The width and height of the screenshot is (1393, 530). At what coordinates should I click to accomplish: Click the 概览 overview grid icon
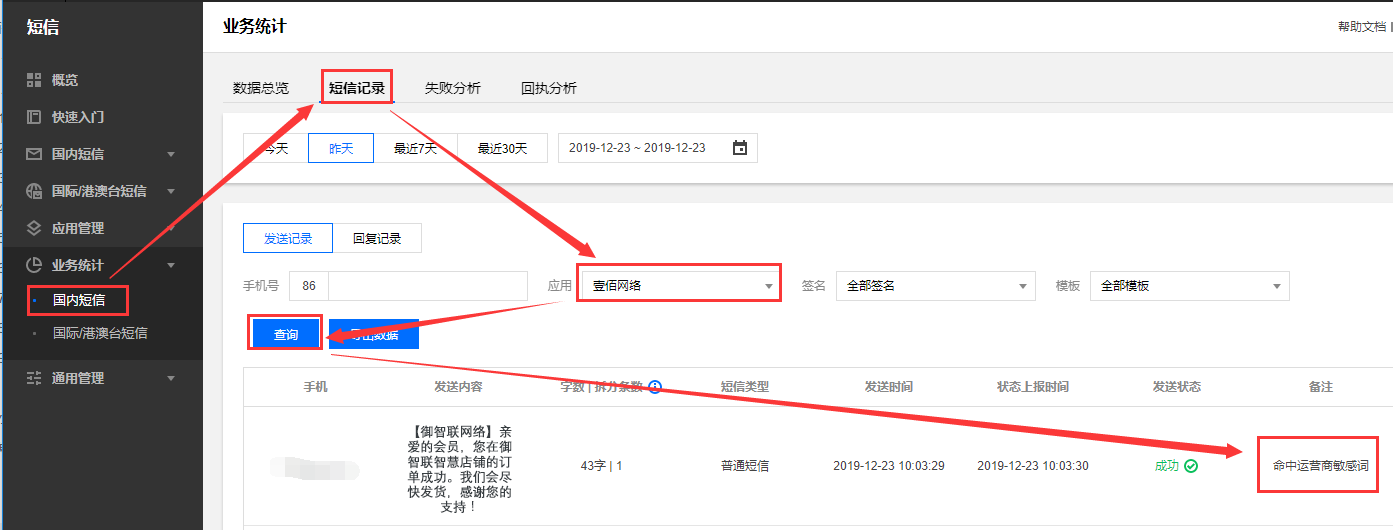click(34, 80)
